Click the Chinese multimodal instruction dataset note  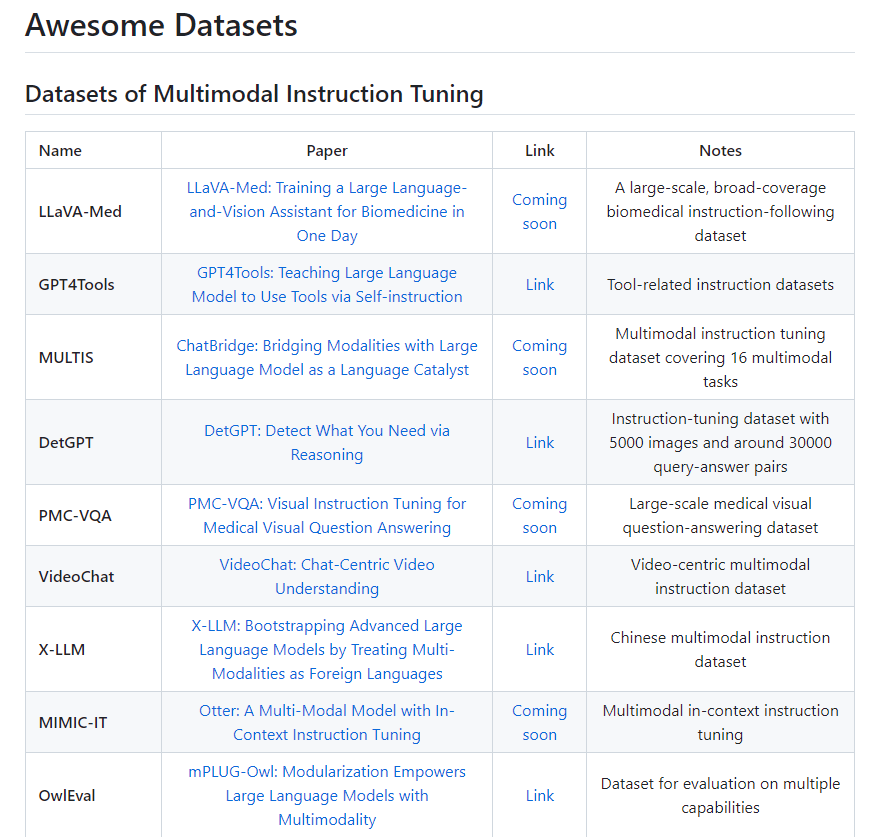(x=720, y=650)
